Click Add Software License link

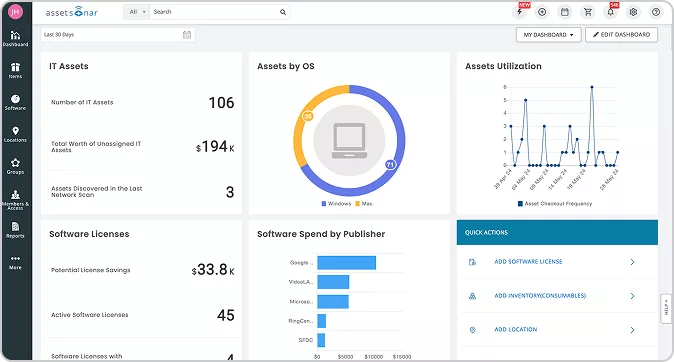(x=528, y=261)
